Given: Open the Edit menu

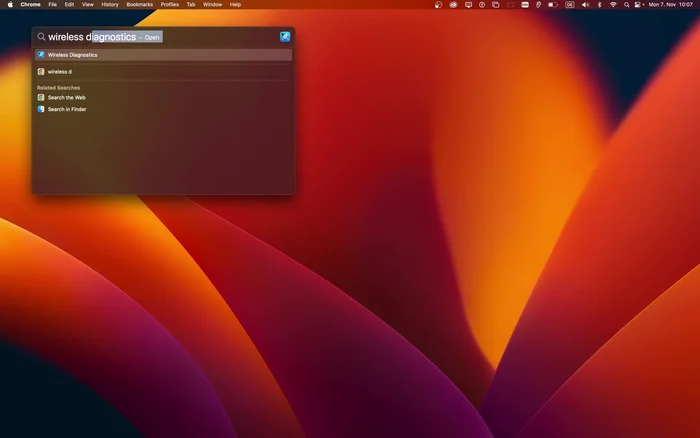Looking at the screenshot, I should [x=69, y=5].
